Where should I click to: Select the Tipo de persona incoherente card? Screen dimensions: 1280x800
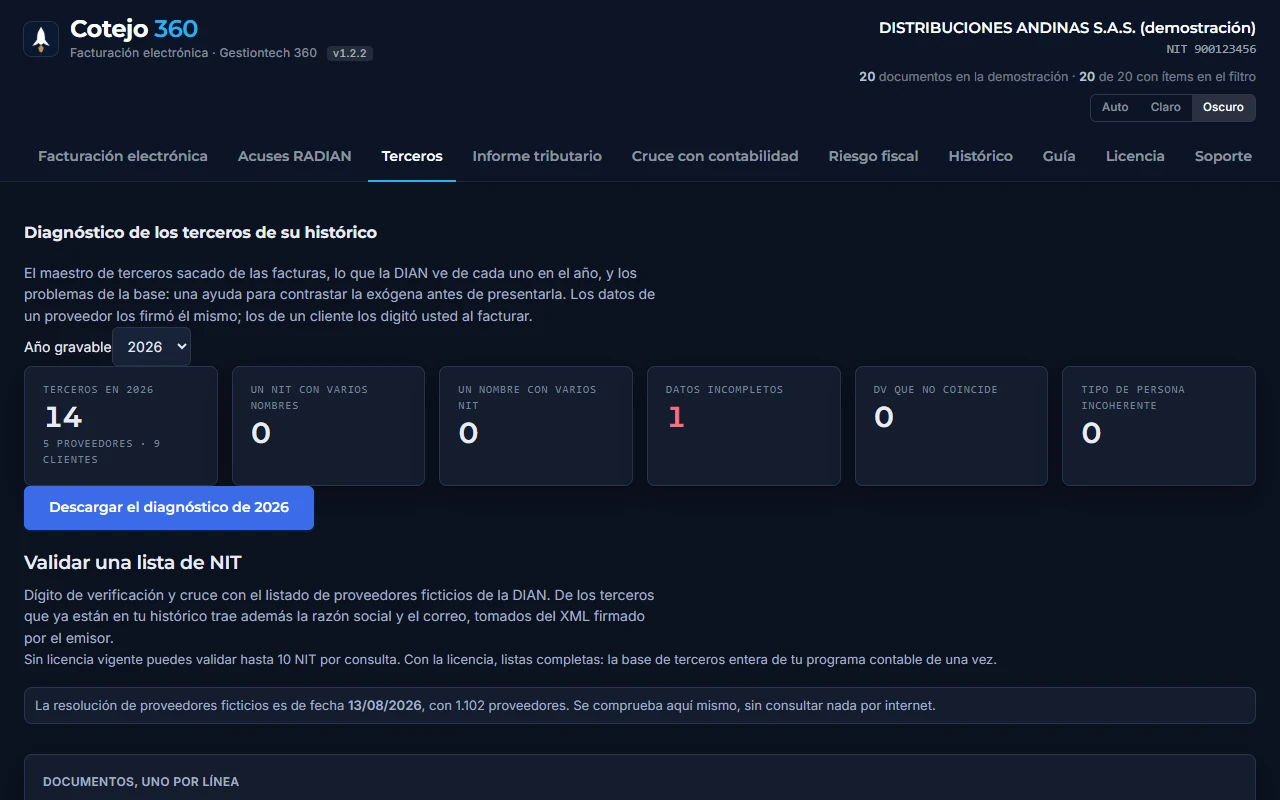click(1159, 426)
